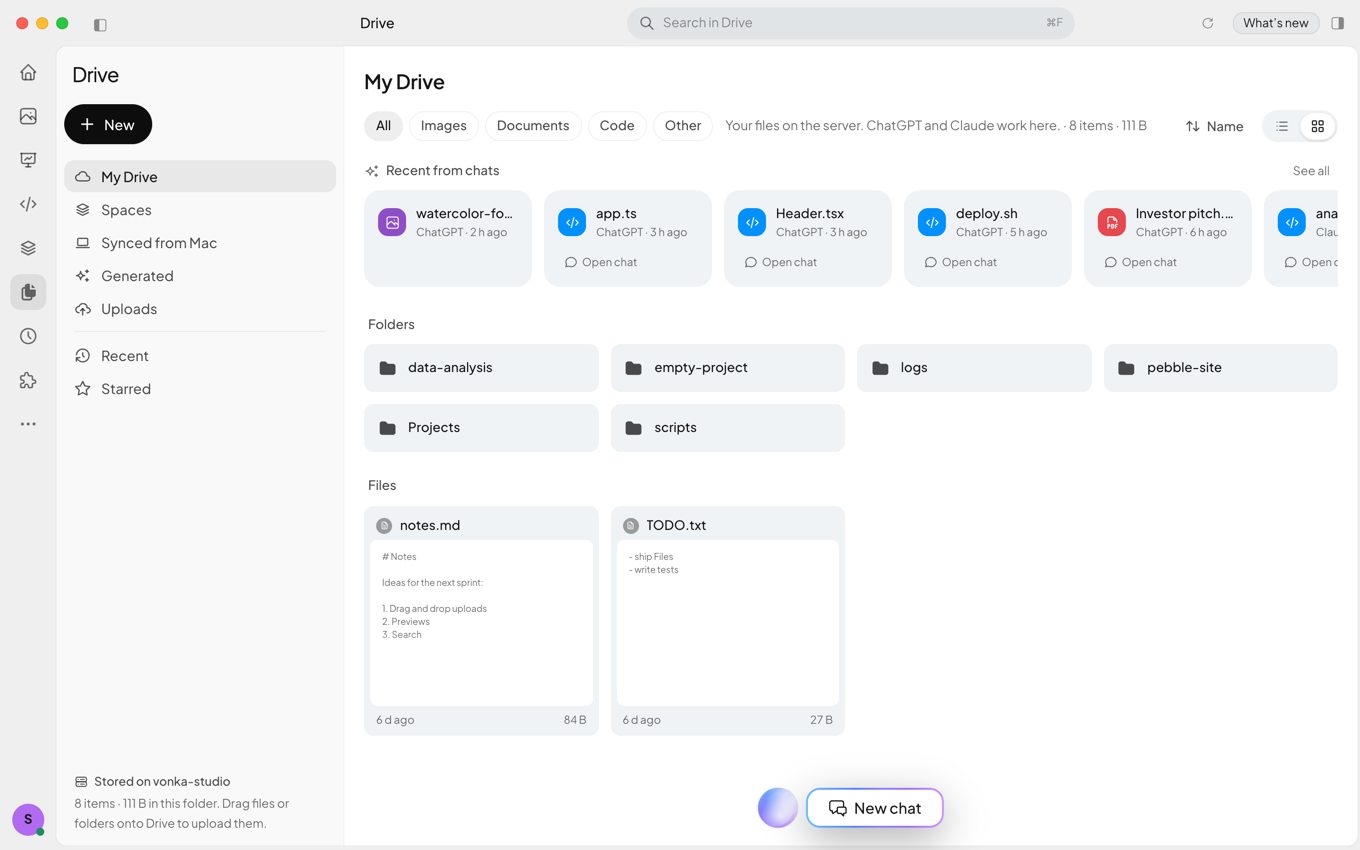
Task: Filter files by Images
Action: coord(444,126)
